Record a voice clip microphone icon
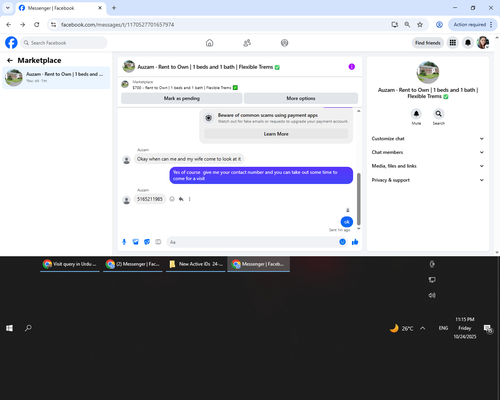The image size is (500, 400). pyautogui.click(x=124, y=242)
